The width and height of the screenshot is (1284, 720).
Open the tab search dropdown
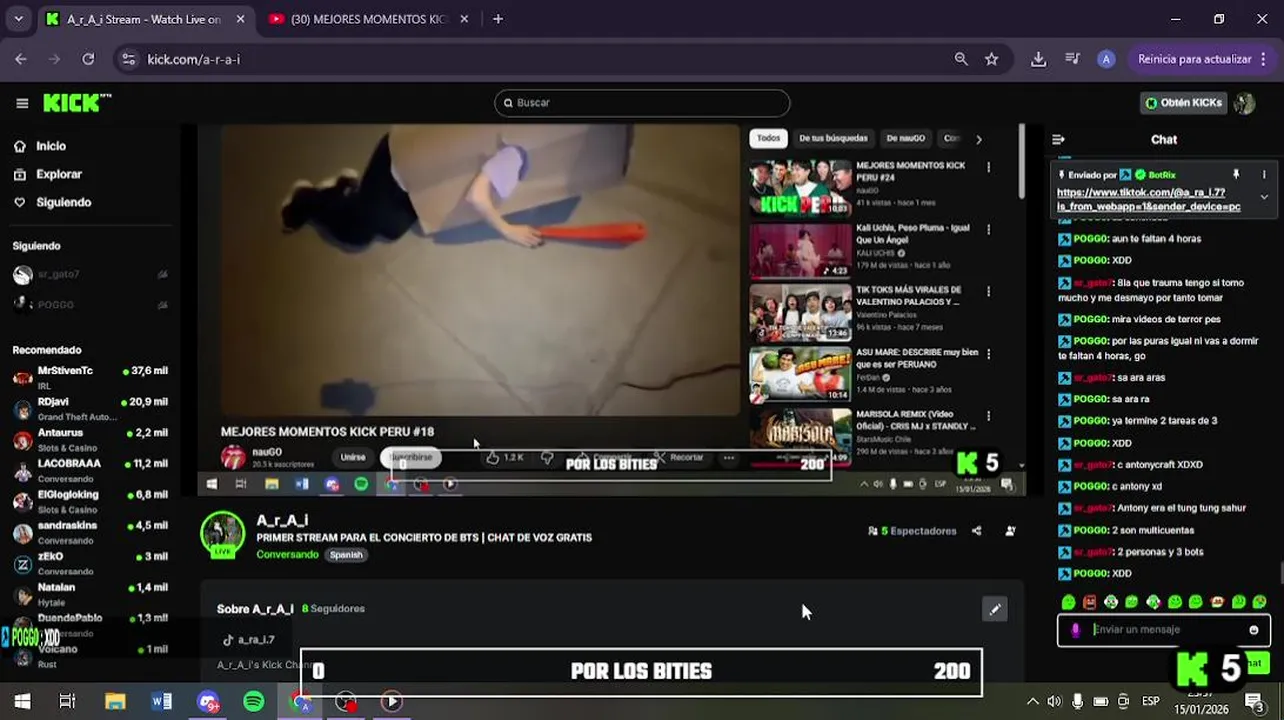pyautogui.click(x=18, y=19)
